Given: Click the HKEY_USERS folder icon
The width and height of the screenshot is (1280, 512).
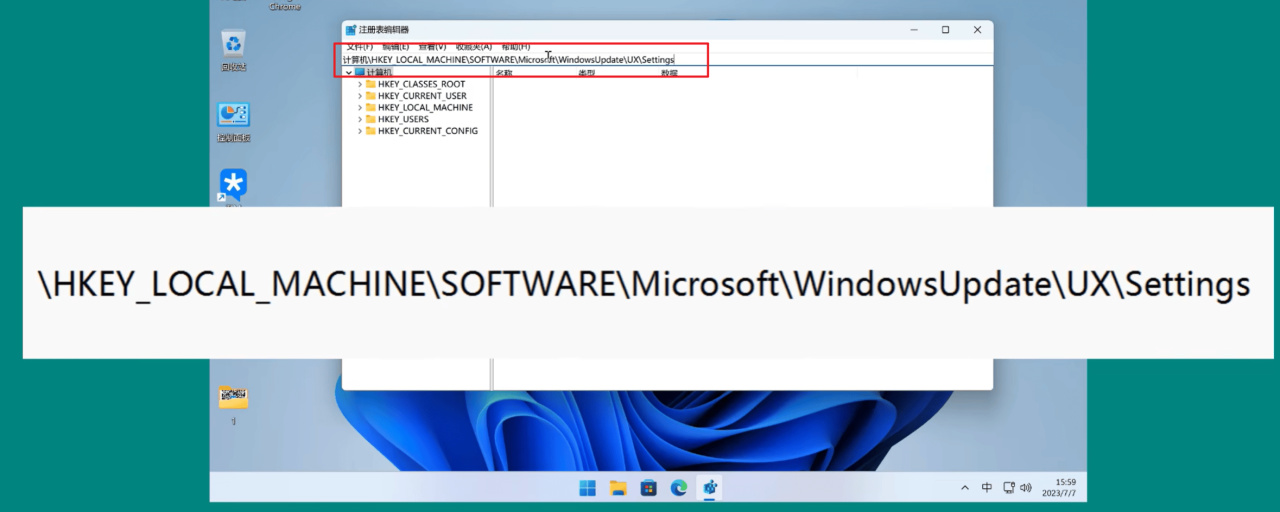Looking at the screenshot, I should pos(371,119).
